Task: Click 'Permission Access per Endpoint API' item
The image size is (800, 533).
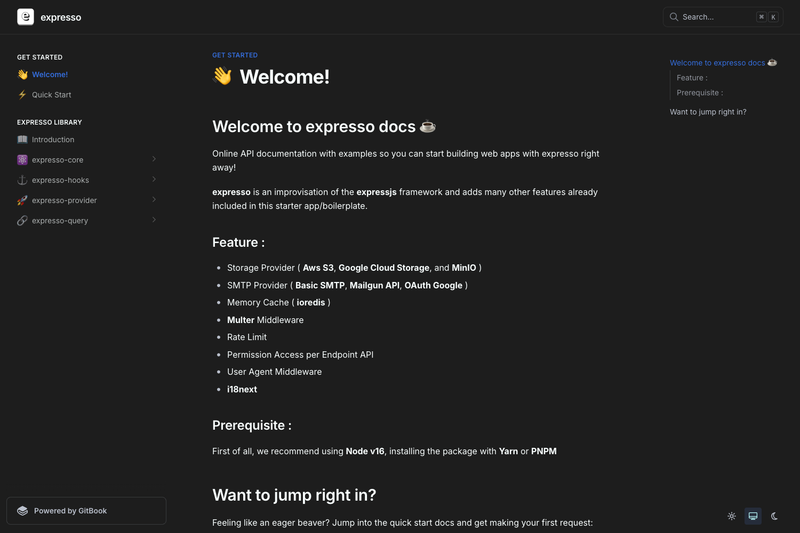Action: click(300, 354)
